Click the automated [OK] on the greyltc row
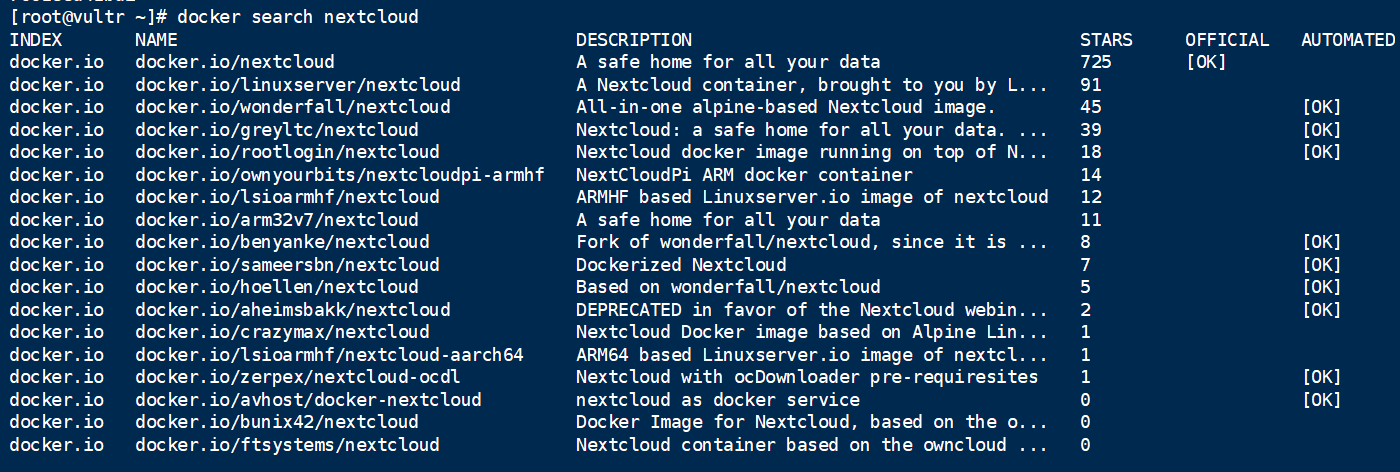1400x472 pixels. [1321, 130]
